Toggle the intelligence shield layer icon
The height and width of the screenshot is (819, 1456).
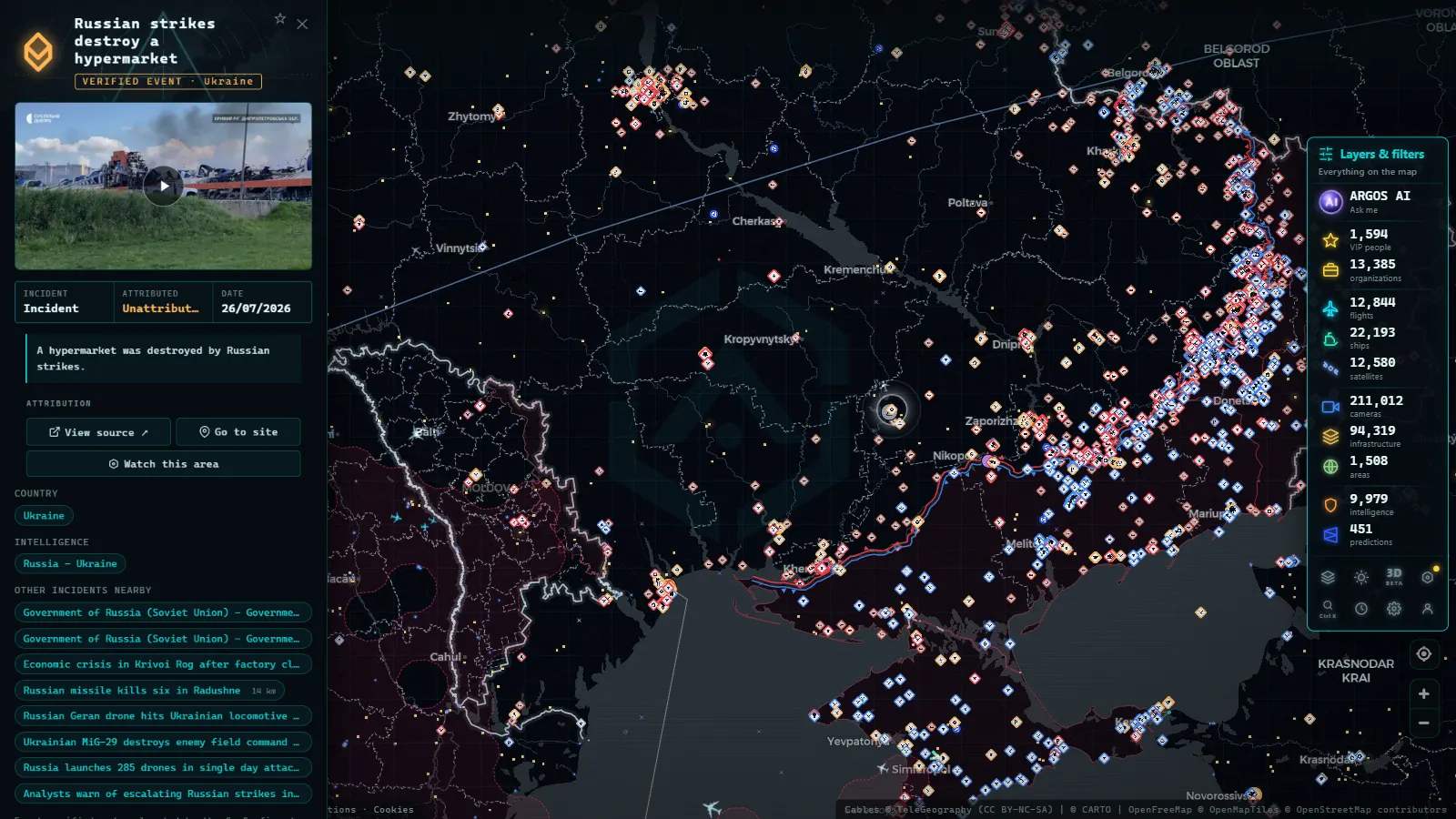[x=1330, y=505]
